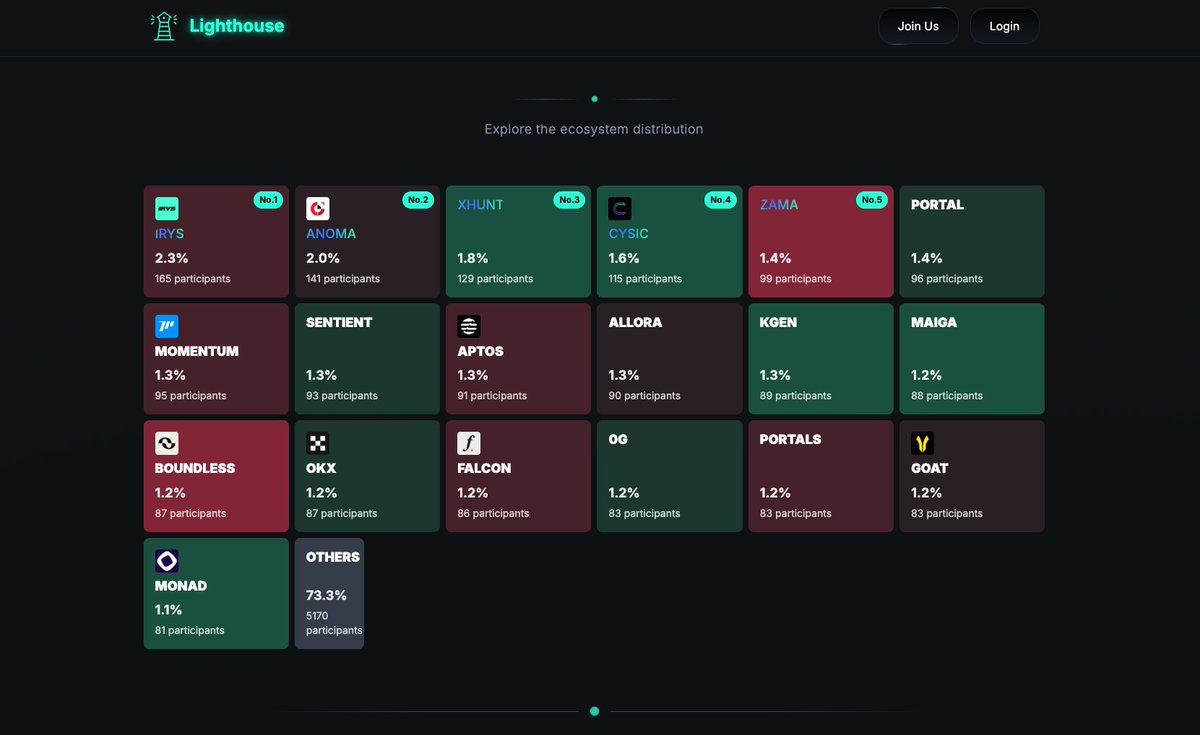Click the GOAT yellow logo icon
Screen dimensions: 1200x735
coord(923,443)
